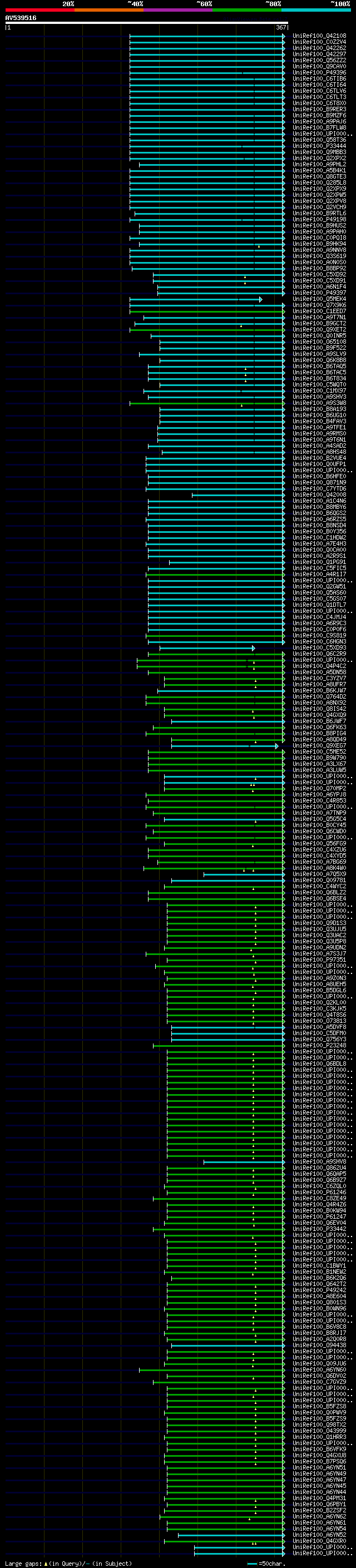Select the UniRef100_C1EED7 label

tap(319, 311)
